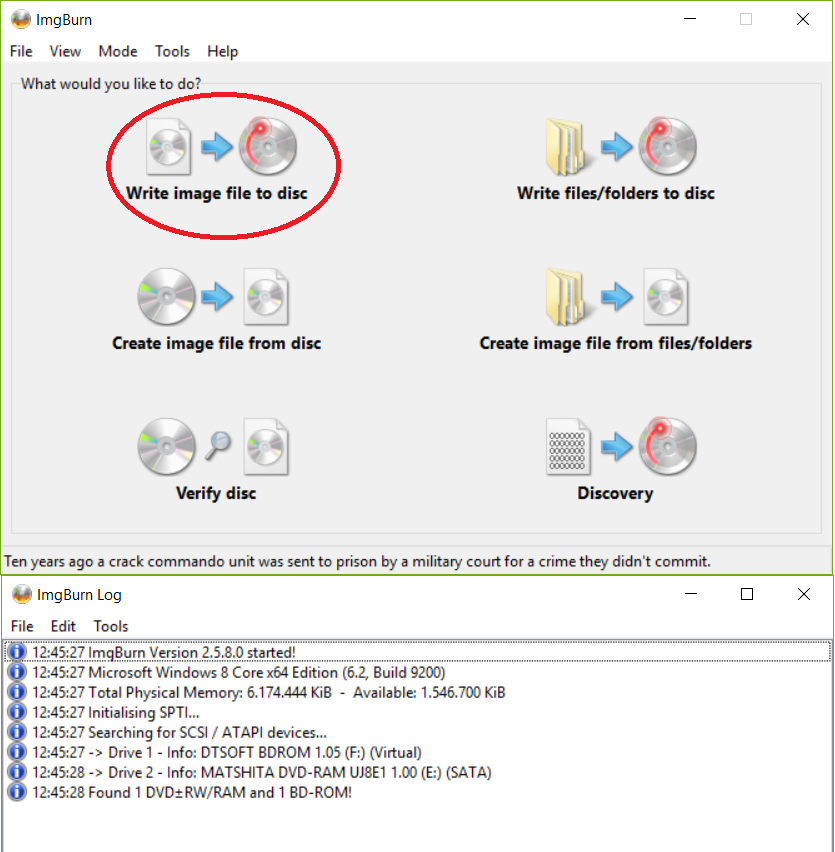Viewport: 835px width, 852px height.
Task: Select the 'Microsoft Windows 8 Core x64 Edition' log line
Action: tap(417, 672)
